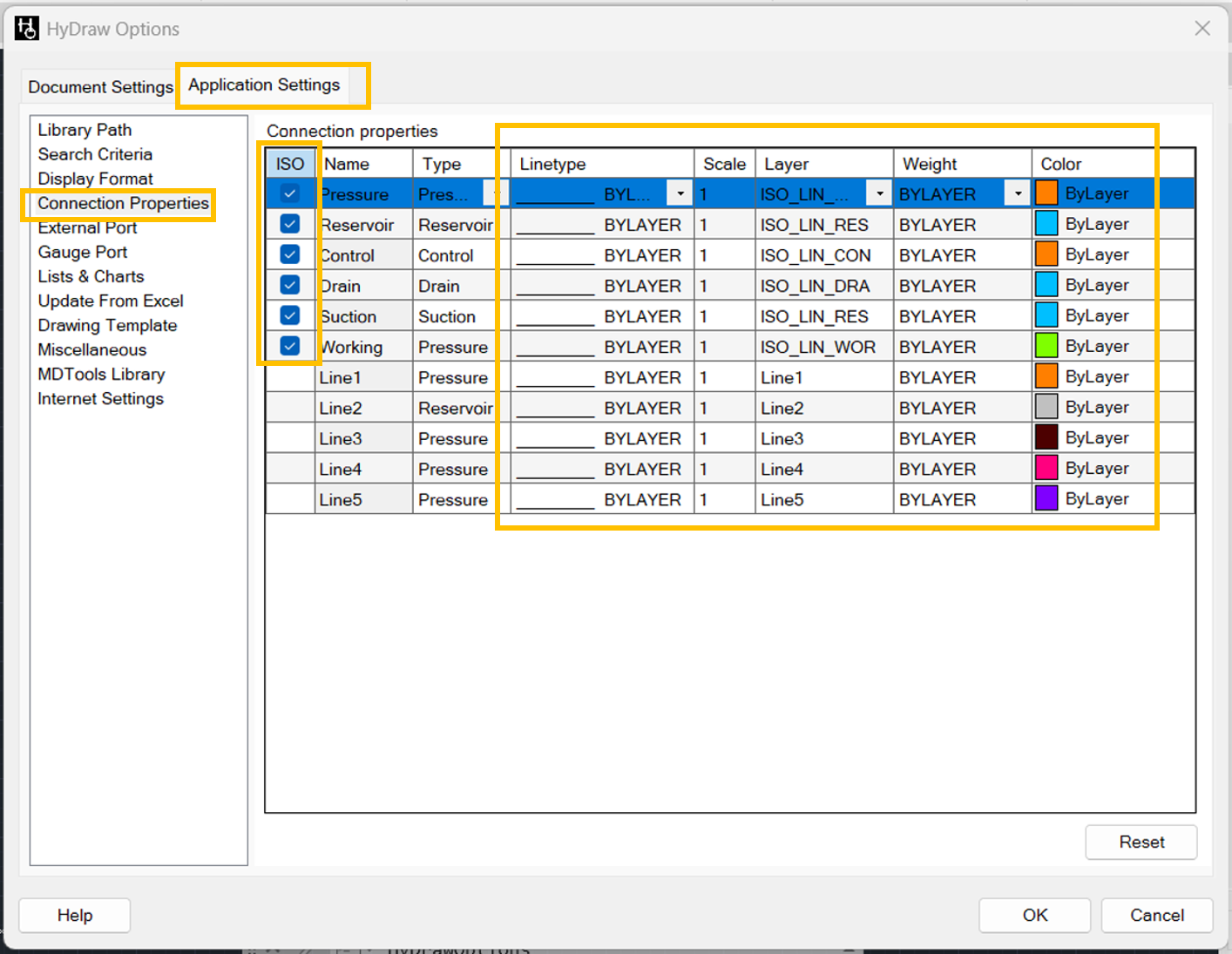
Task: Pick the color swatch for the Pressure row
Action: (x=1046, y=193)
